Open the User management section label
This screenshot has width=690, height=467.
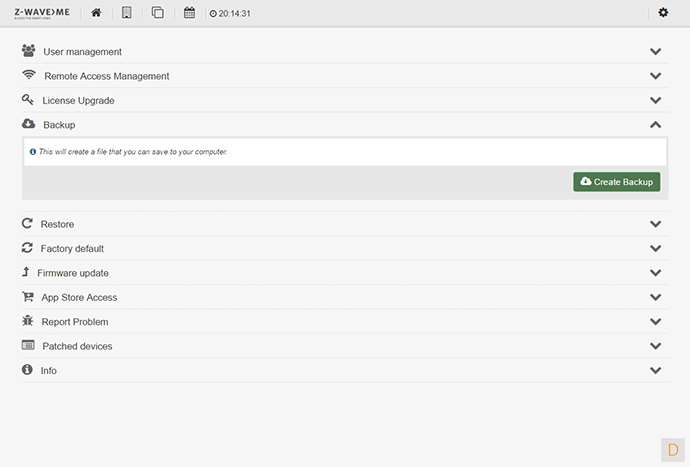tap(82, 52)
